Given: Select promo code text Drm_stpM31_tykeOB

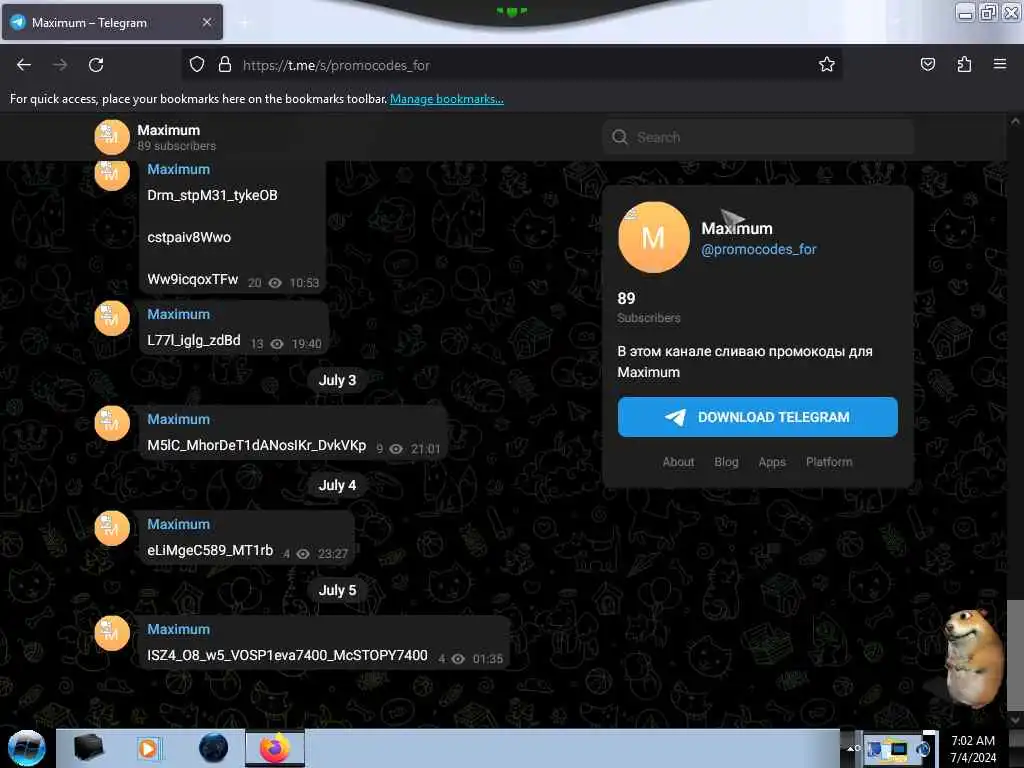Looking at the screenshot, I should click(x=212, y=195).
